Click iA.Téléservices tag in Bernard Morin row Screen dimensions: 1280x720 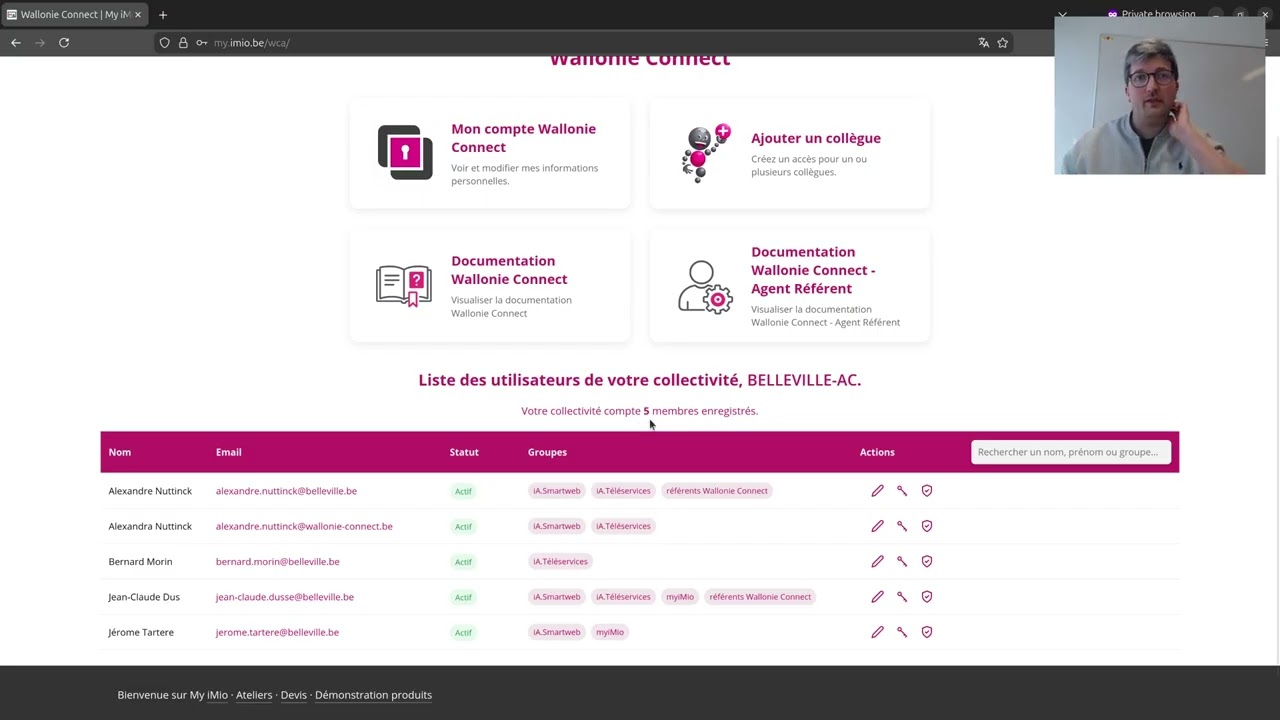[x=560, y=561]
